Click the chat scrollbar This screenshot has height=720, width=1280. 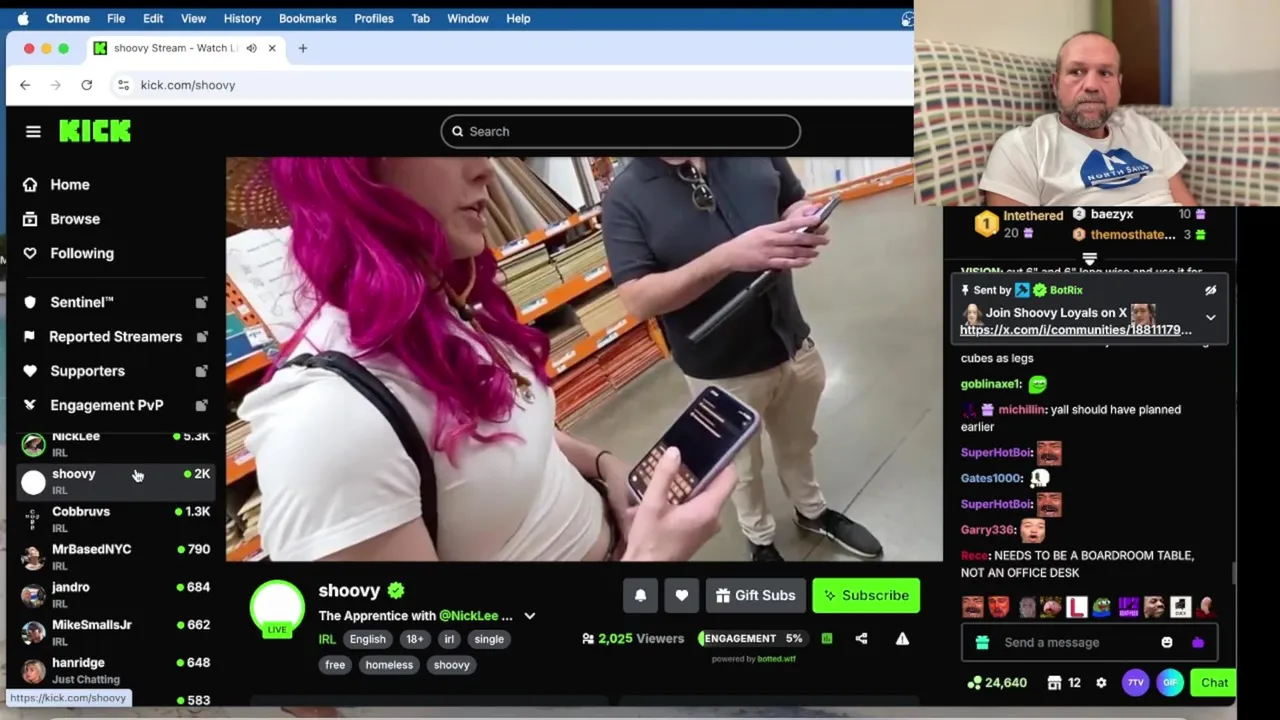pos(1234,572)
